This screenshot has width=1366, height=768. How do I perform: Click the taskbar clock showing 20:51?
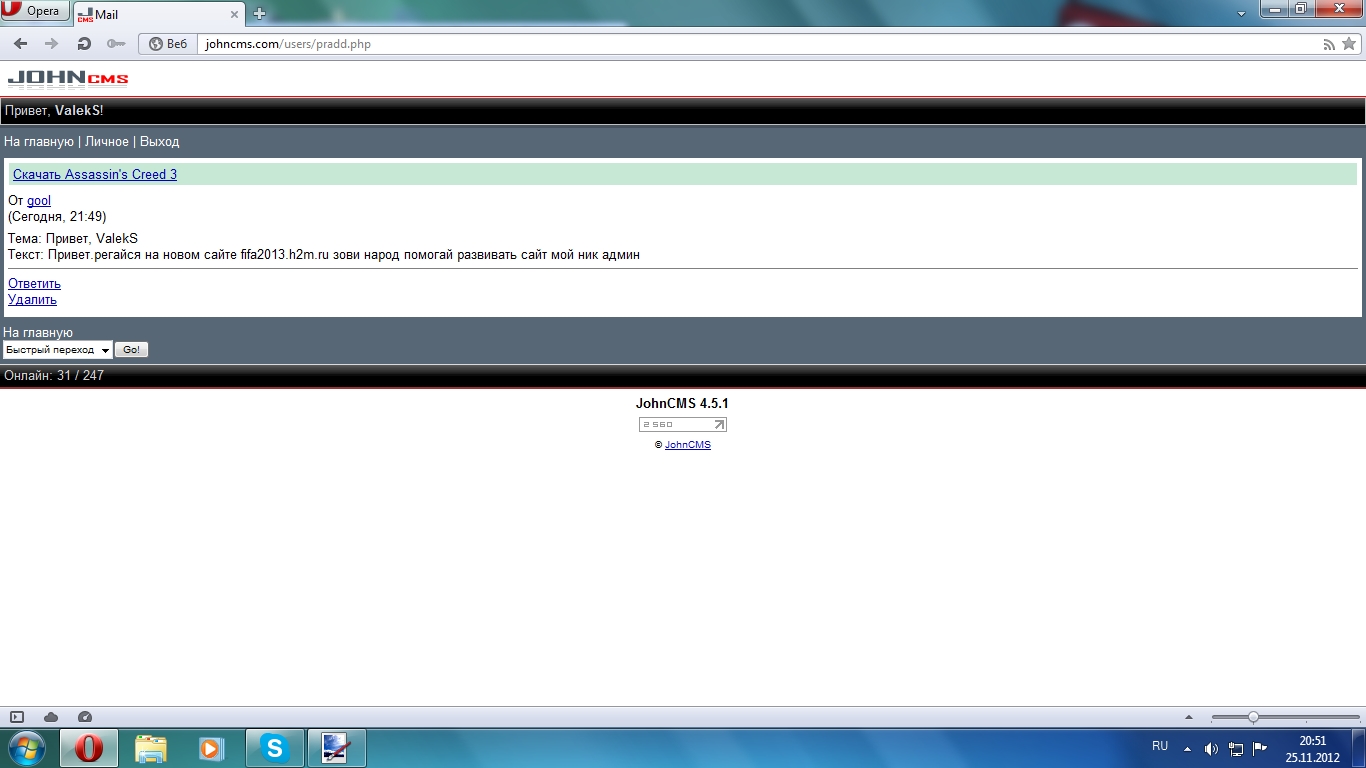tap(1312, 749)
